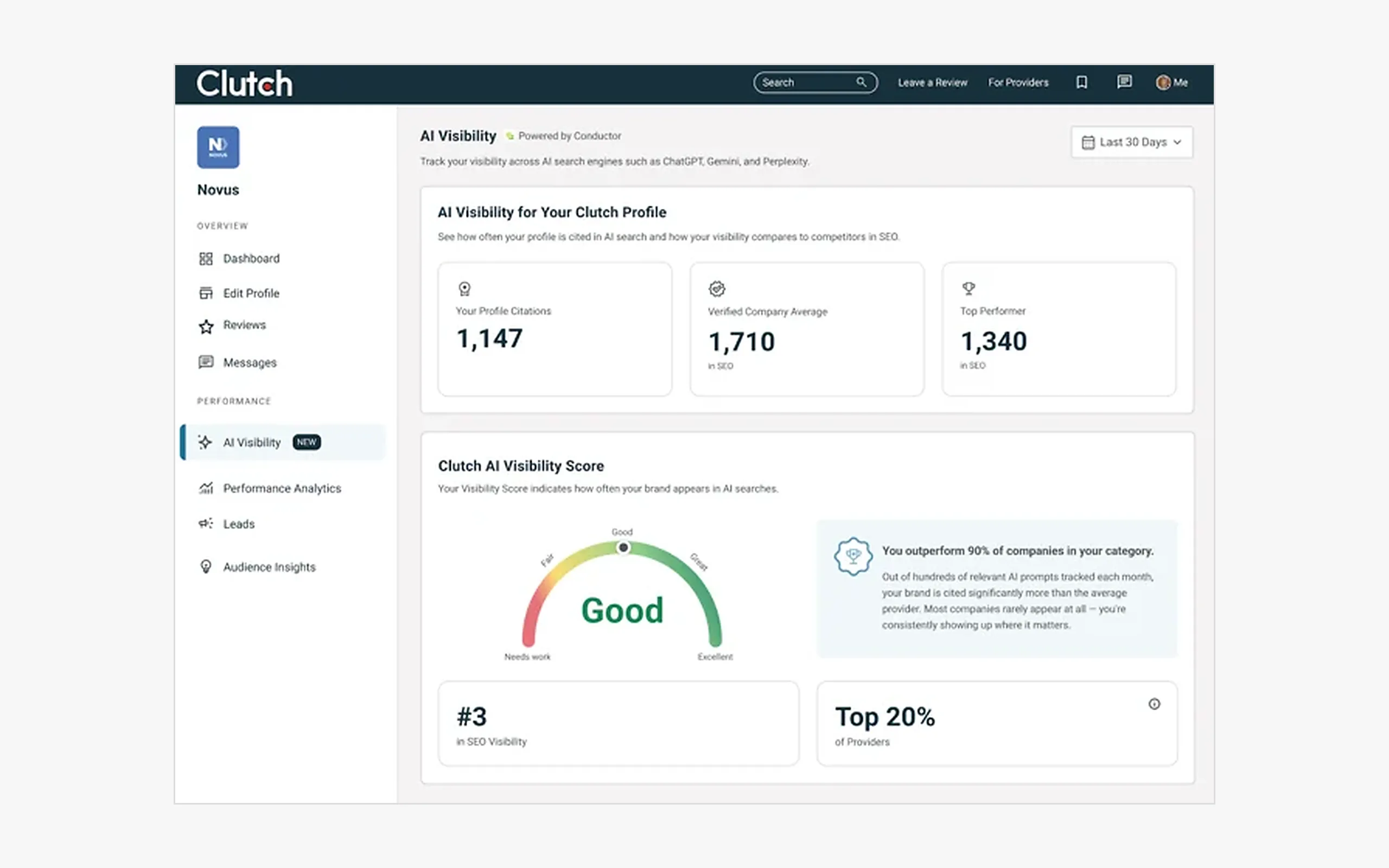Click the gauge indicator dot
The height and width of the screenshot is (868, 1389).
pyautogui.click(x=623, y=548)
